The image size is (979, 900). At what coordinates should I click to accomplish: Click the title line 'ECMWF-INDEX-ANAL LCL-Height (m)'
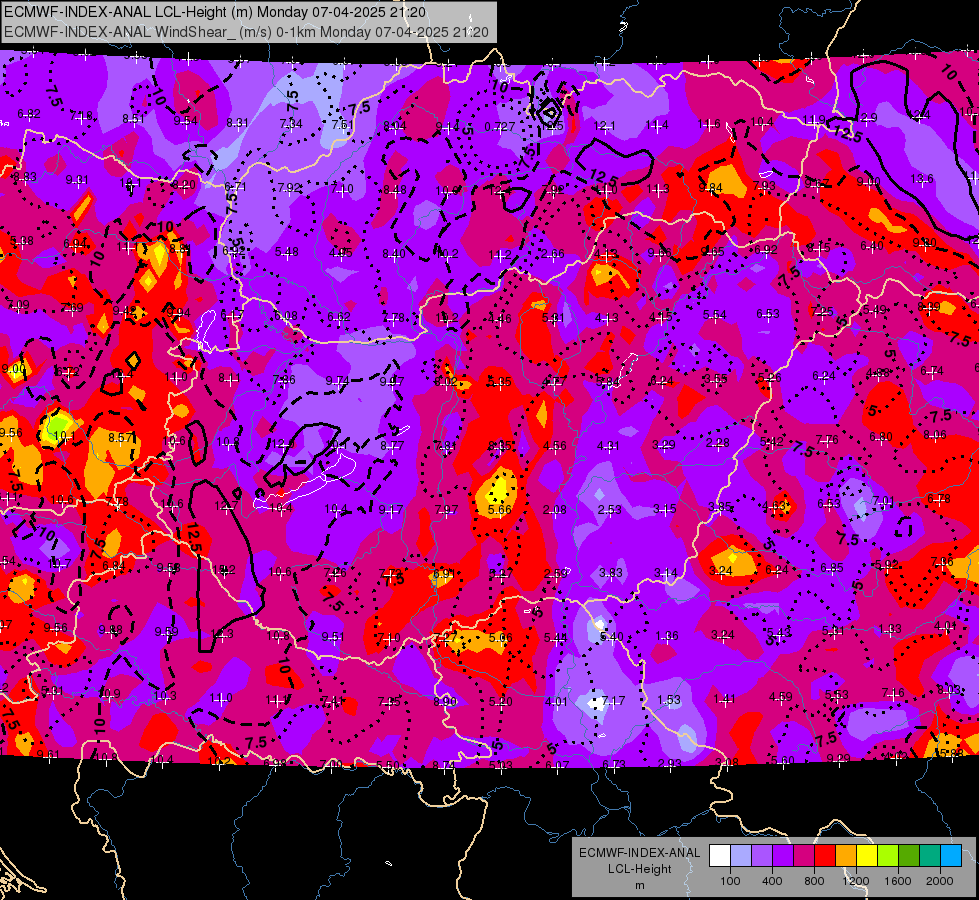tap(129, 12)
